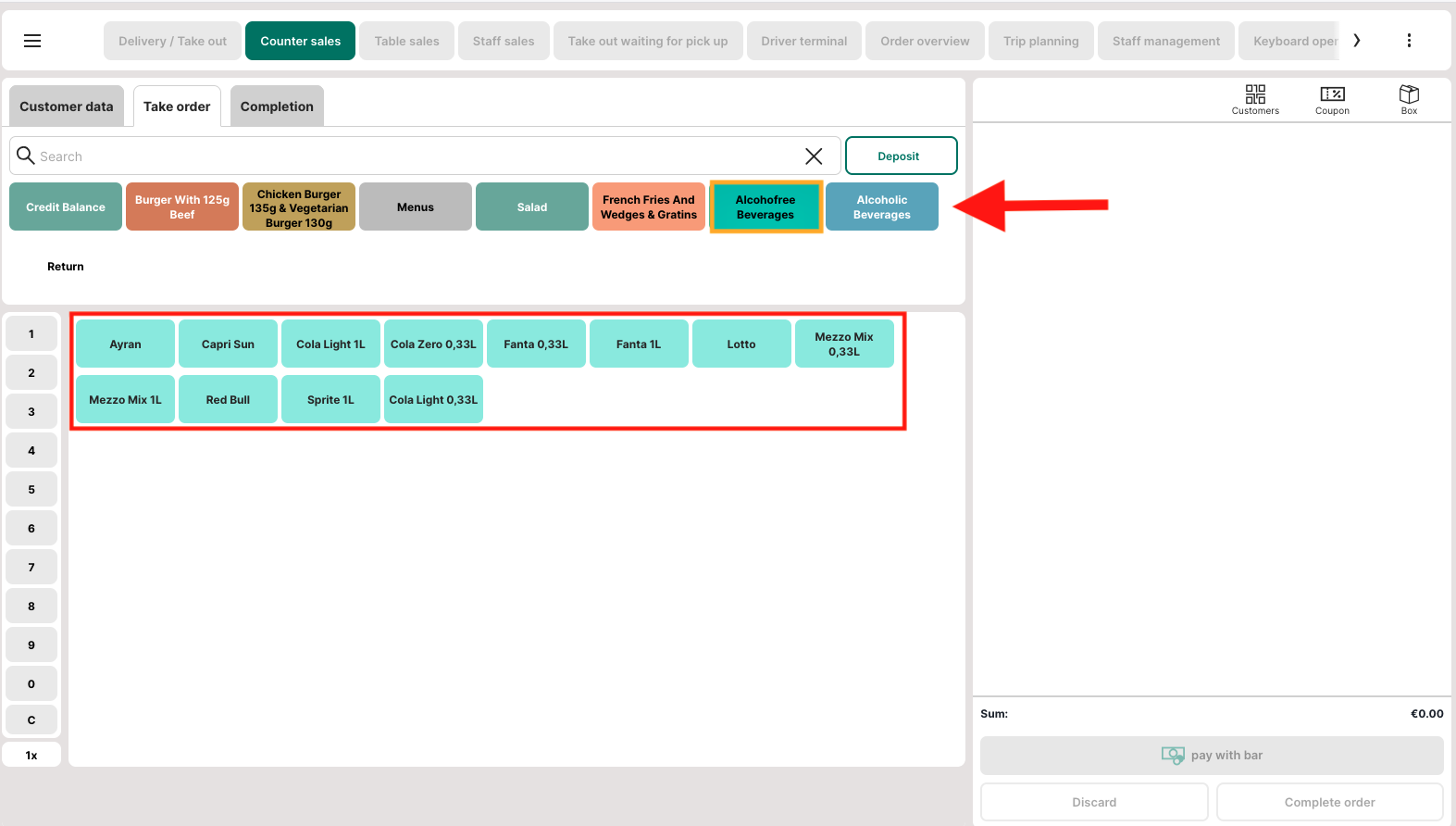
Task: Open the hamburger main menu
Action: click(x=32, y=41)
